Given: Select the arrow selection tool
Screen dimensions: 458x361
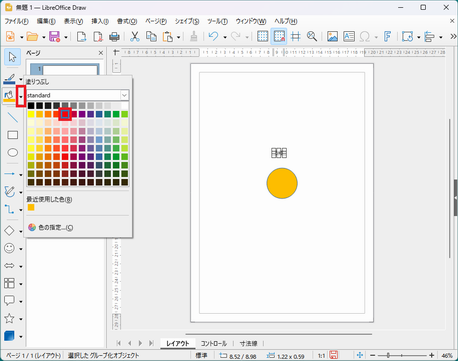Looking at the screenshot, I should (12, 57).
